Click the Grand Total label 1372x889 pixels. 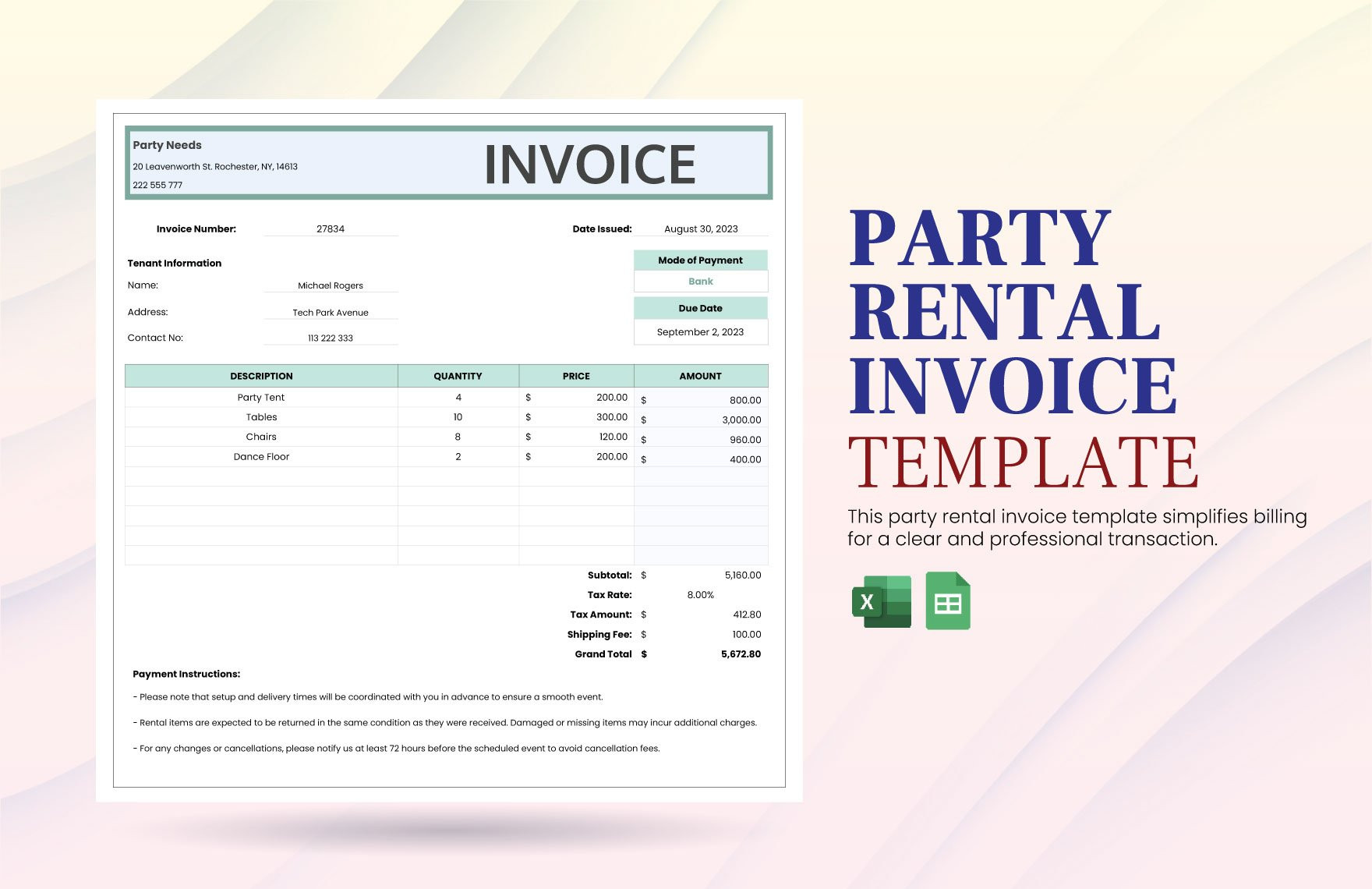pos(603,654)
